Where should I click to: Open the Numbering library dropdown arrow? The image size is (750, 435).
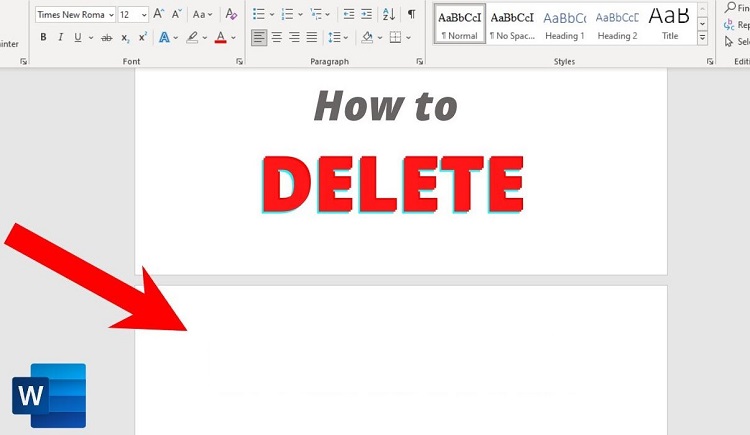[x=300, y=14]
